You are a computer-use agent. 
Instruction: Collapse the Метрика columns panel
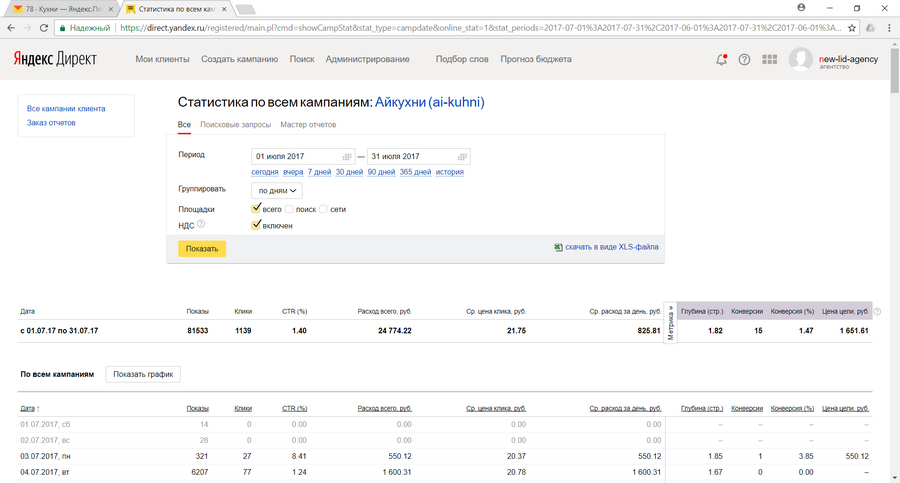(671, 323)
